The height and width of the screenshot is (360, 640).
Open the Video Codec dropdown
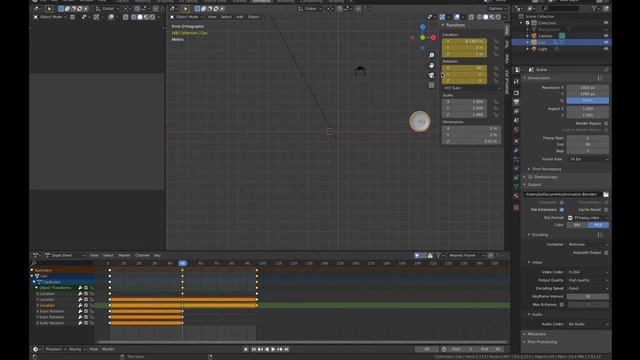coord(588,272)
